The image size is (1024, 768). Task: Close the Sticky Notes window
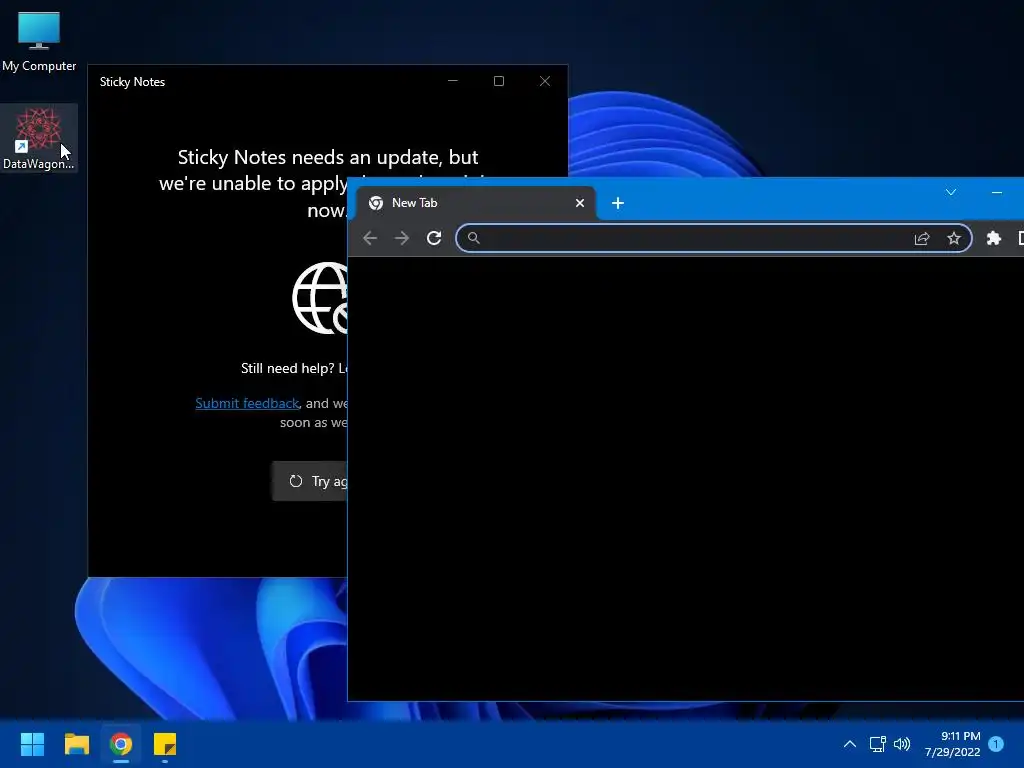pos(545,81)
